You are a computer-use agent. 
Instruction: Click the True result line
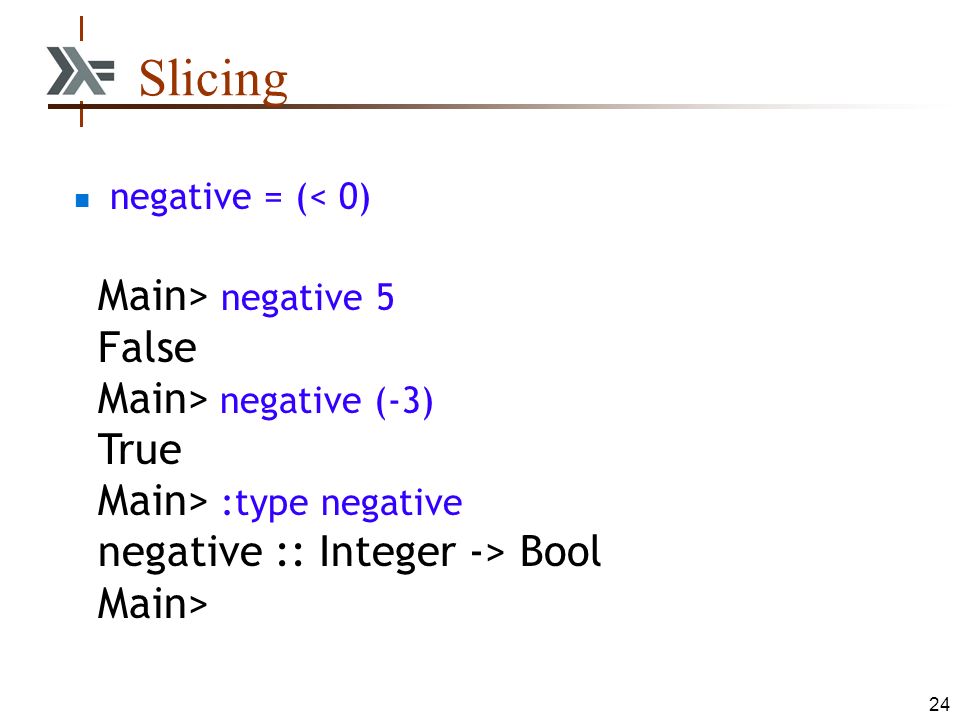(x=140, y=449)
